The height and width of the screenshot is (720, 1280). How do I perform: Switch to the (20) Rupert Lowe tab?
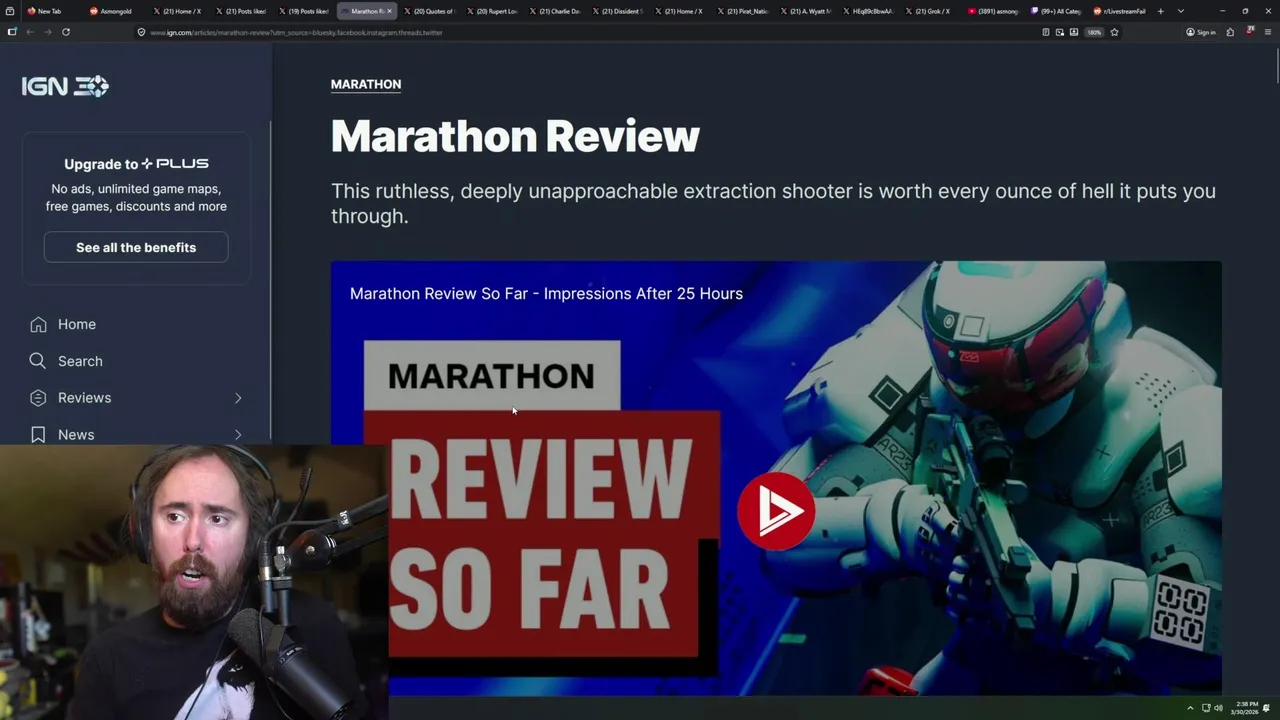491,11
